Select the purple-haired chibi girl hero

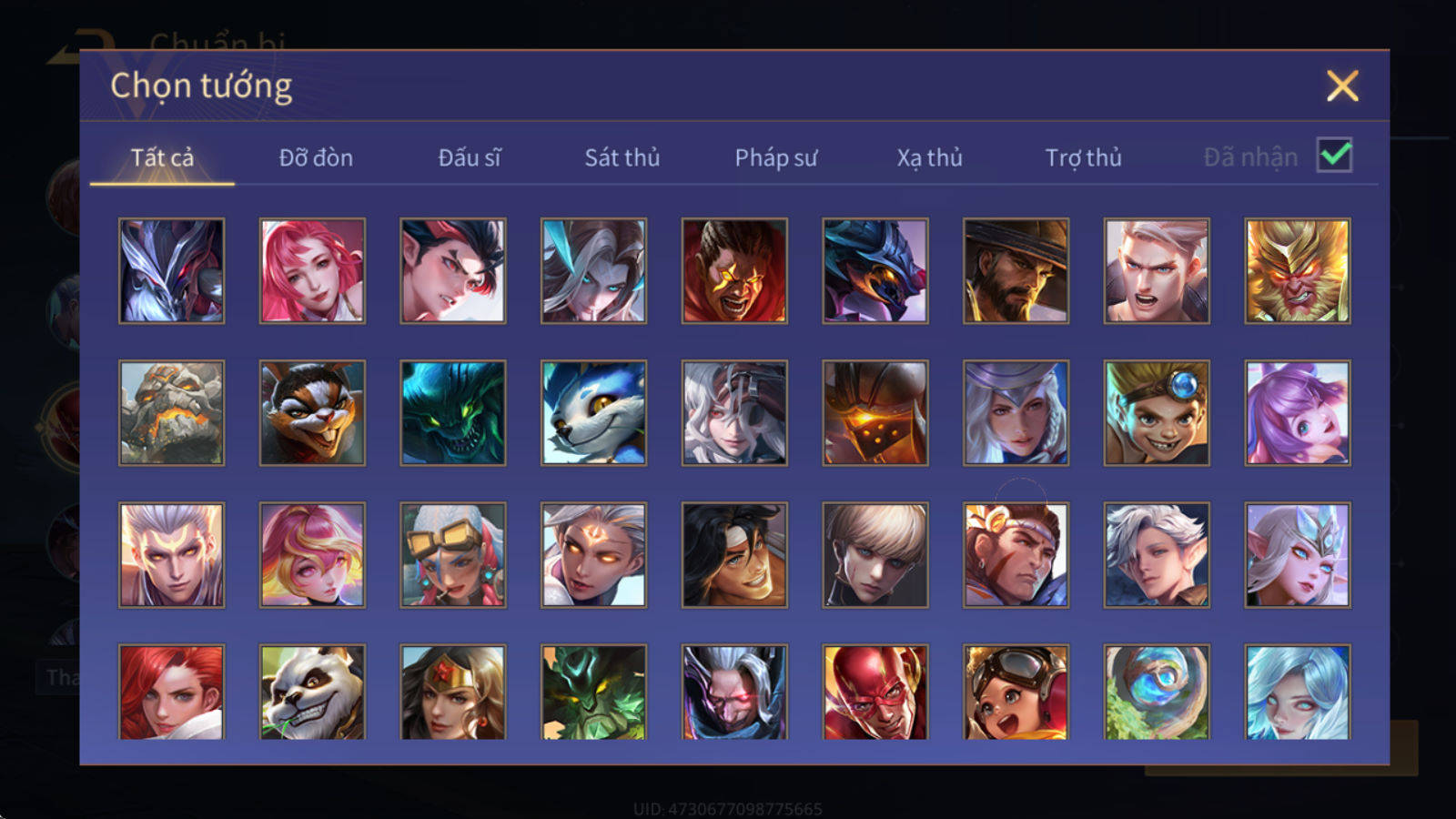pyautogui.click(x=1298, y=412)
